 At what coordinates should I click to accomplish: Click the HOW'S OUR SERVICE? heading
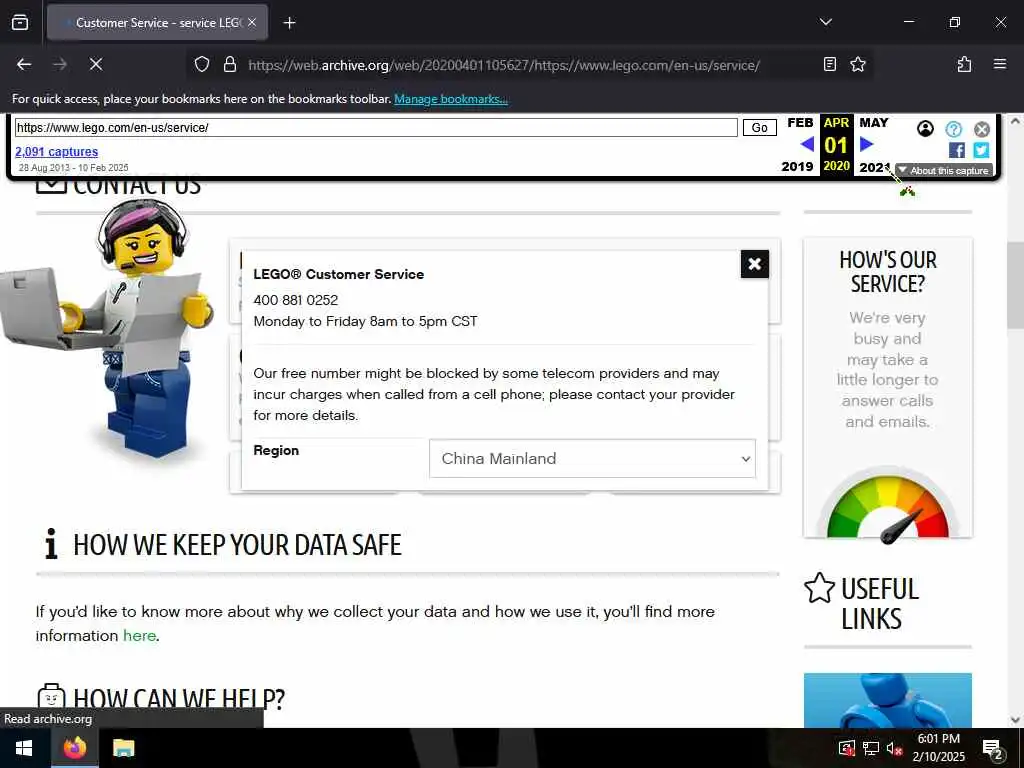tap(888, 272)
